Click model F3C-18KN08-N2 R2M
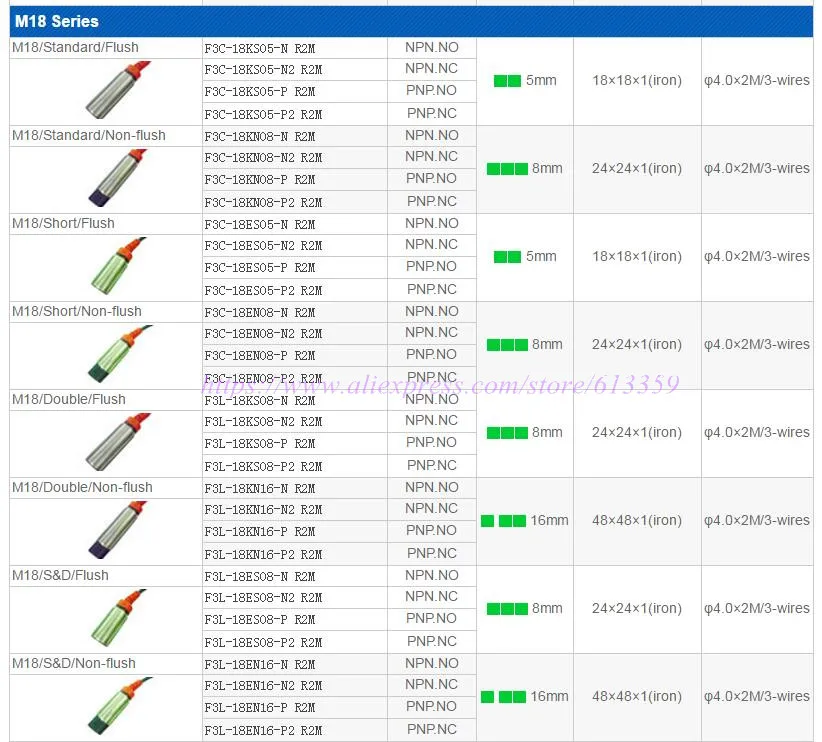The image size is (822, 742). (x=263, y=158)
